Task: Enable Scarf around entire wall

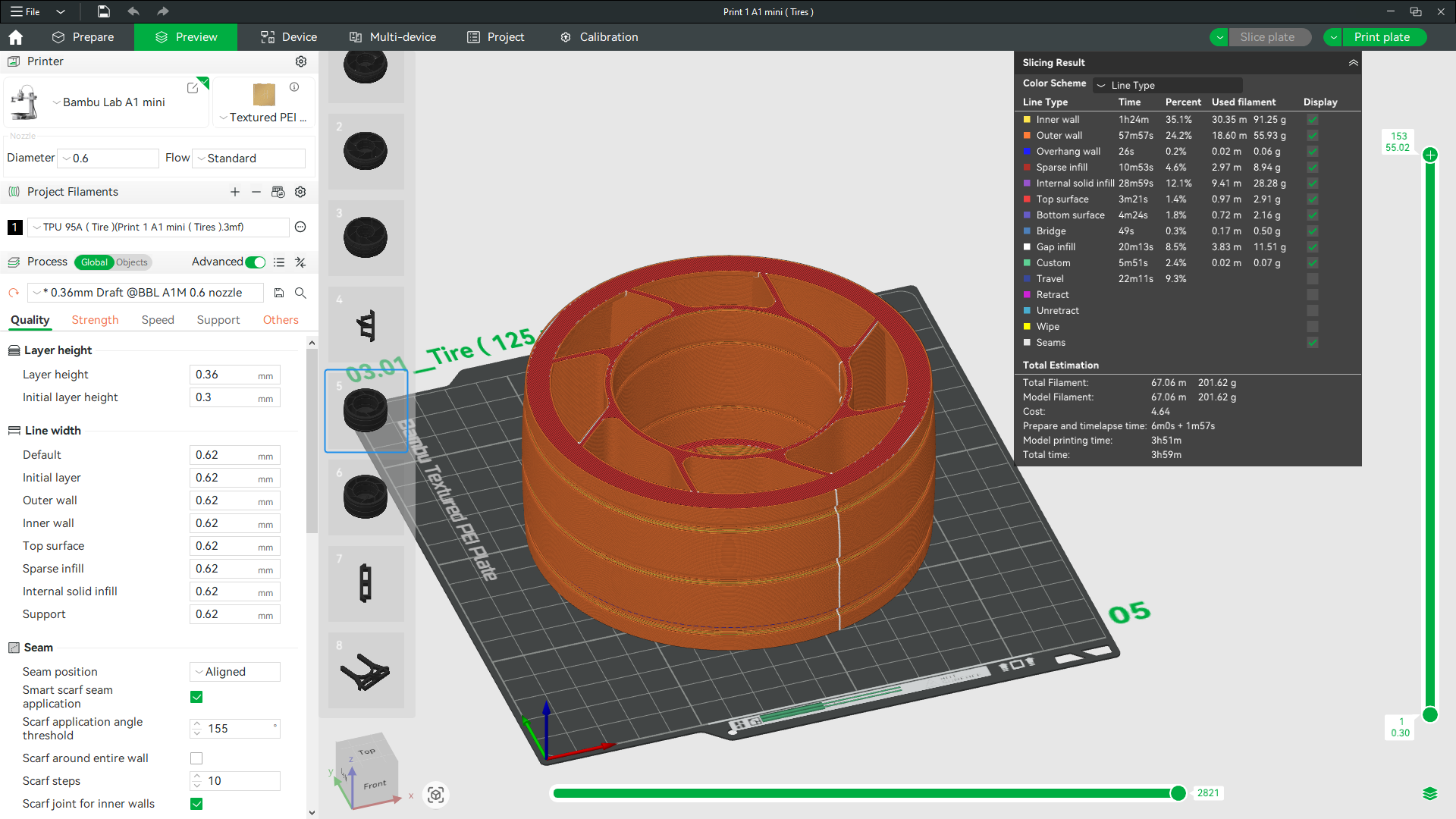Action: coord(196,758)
